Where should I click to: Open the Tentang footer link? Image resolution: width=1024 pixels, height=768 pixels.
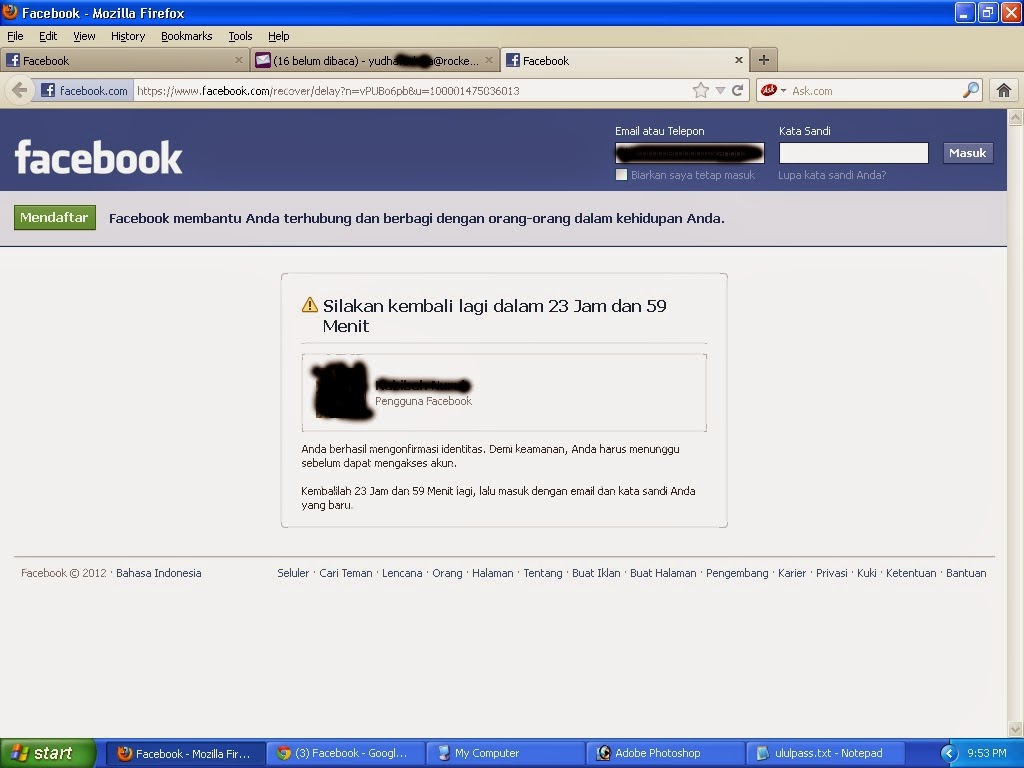pos(543,573)
